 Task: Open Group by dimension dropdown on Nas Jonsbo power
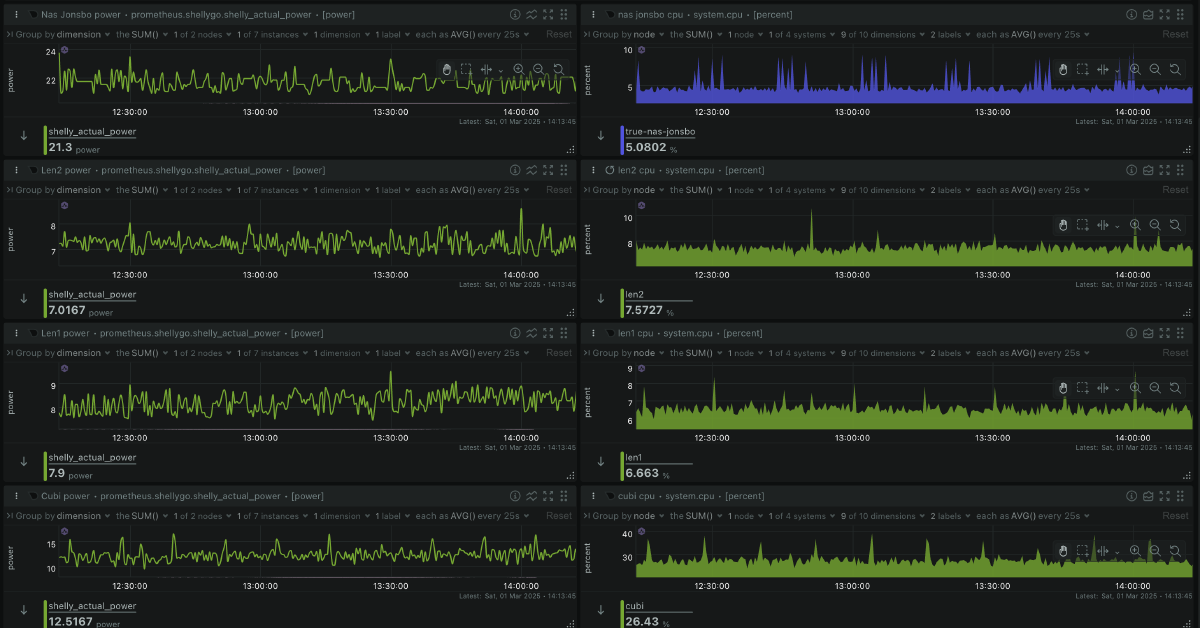pyautogui.click(x=61, y=34)
